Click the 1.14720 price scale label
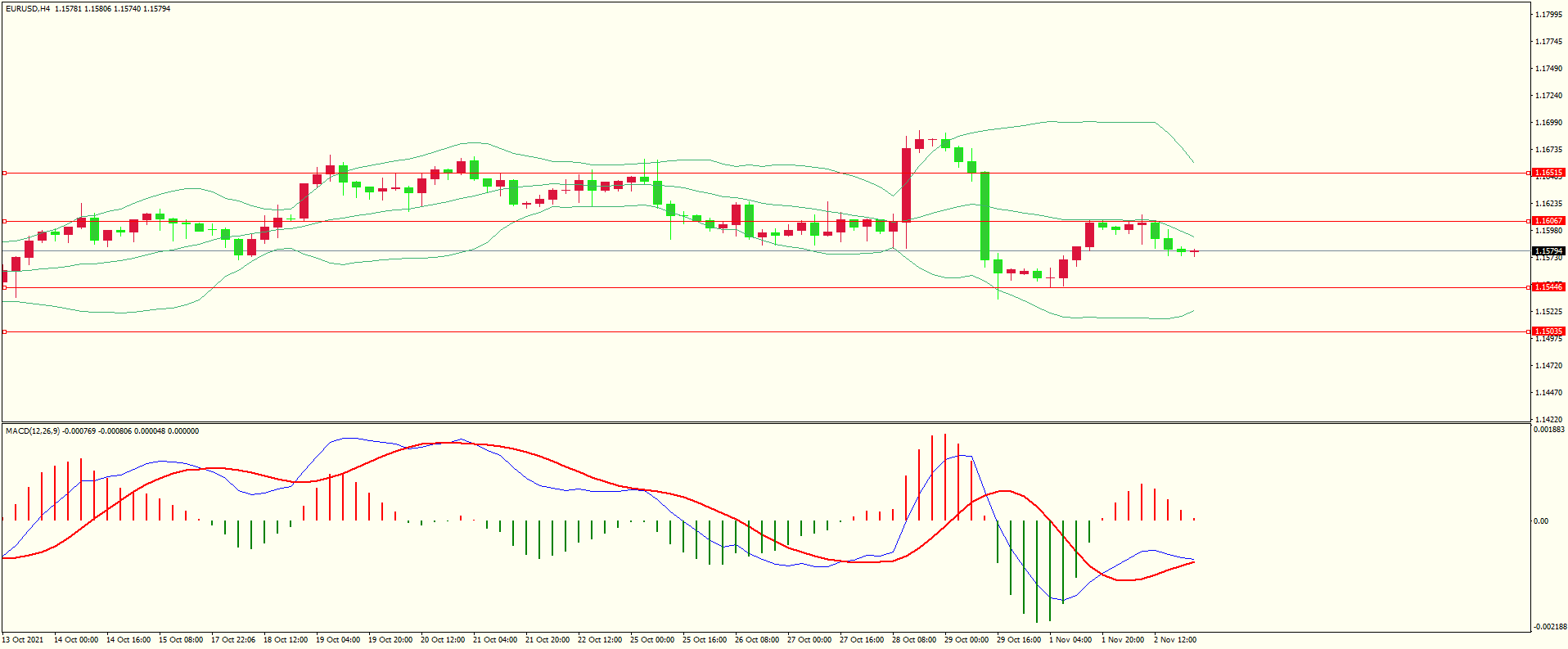 point(1548,366)
